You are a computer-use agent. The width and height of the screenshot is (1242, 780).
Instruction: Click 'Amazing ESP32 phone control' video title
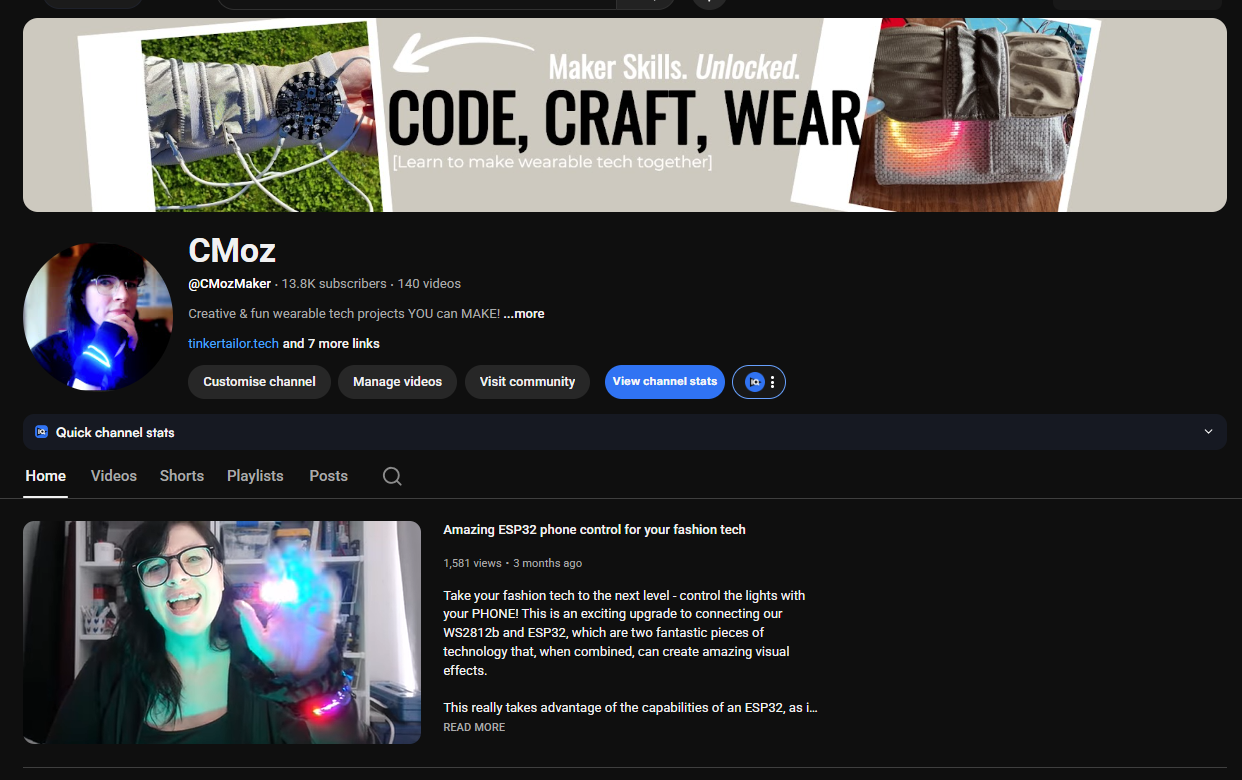594,530
